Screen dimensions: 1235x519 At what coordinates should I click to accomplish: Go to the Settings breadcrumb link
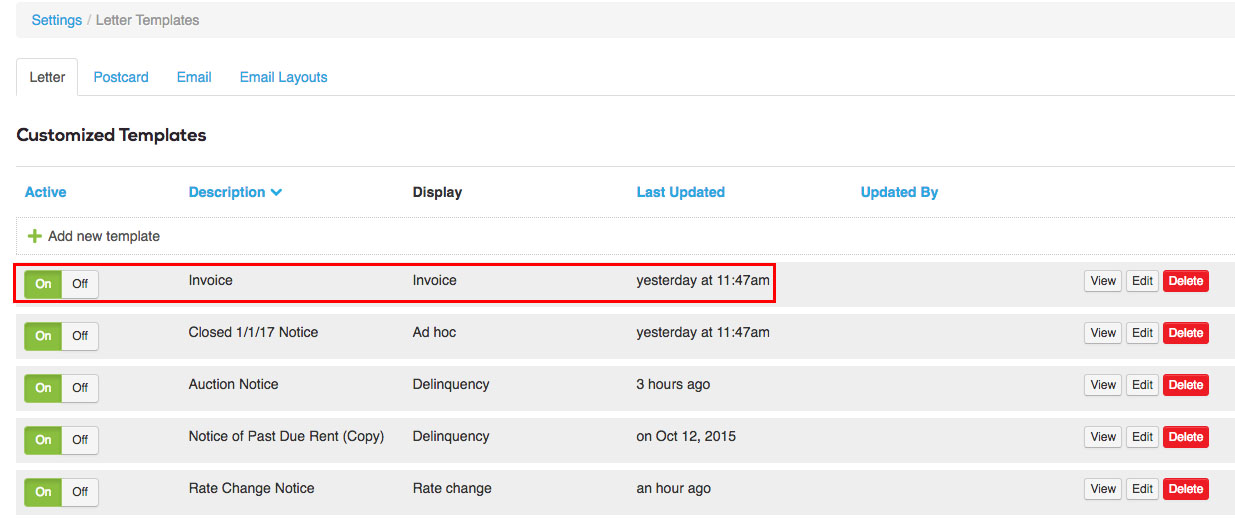tap(56, 20)
